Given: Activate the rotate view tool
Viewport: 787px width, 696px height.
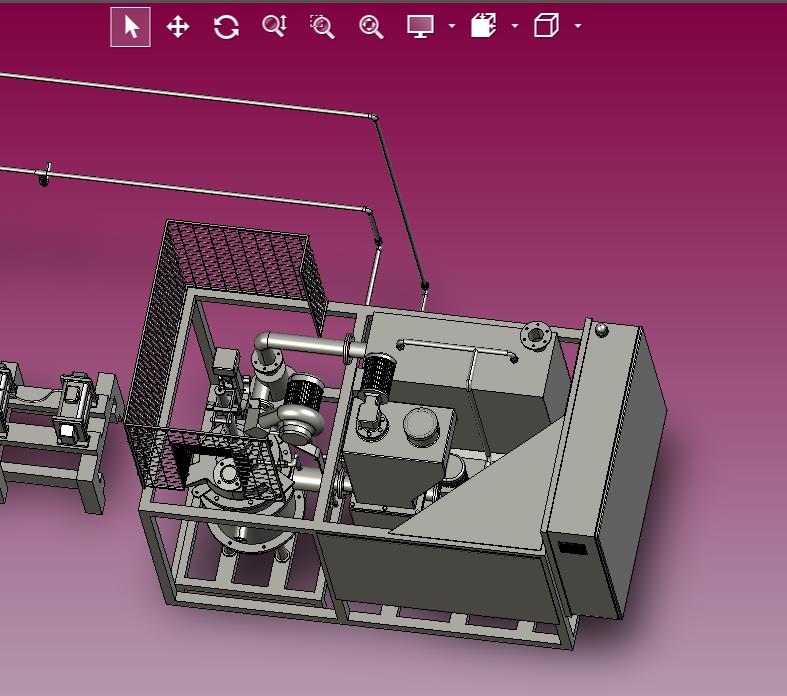Looking at the screenshot, I should point(226,27).
